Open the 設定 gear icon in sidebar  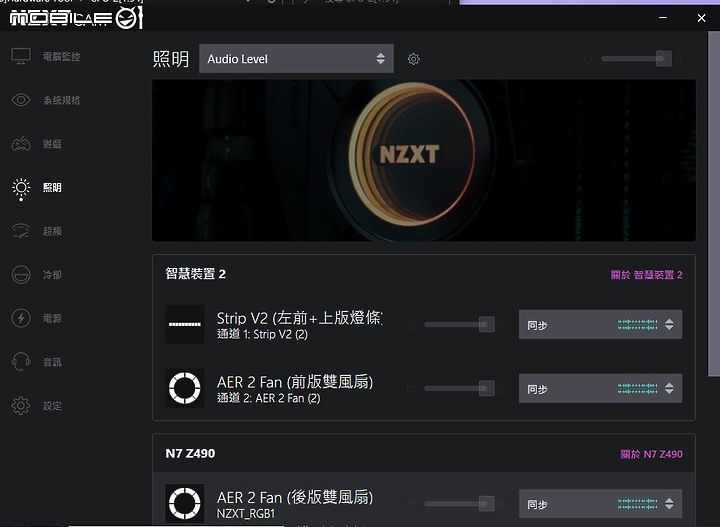coord(21,405)
